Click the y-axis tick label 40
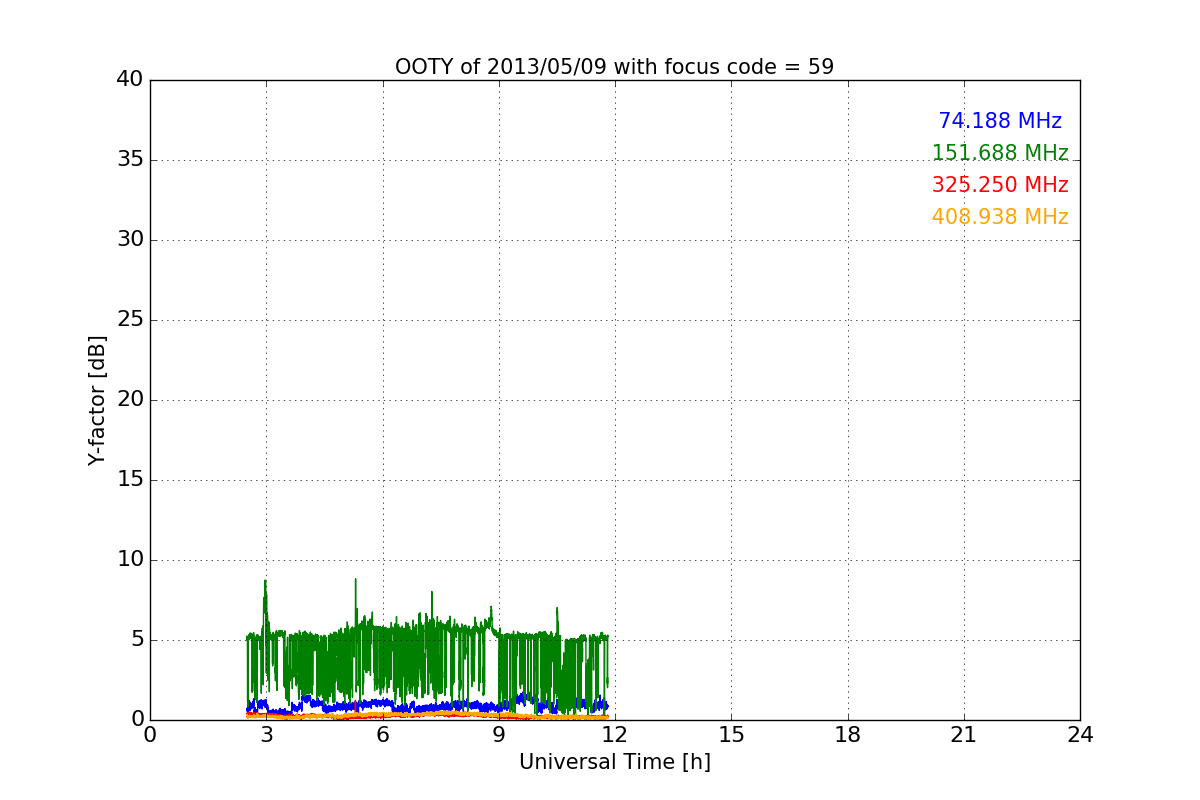The width and height of the screenshot is (1200, 800). point(130,80)
